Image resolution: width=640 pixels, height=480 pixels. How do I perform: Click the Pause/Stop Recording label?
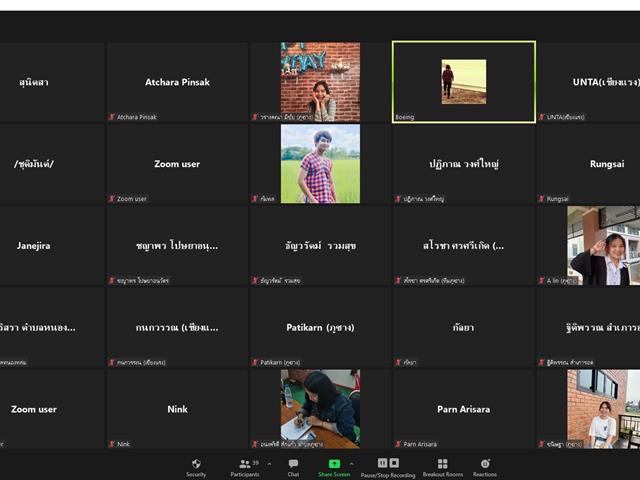[388, 475]
